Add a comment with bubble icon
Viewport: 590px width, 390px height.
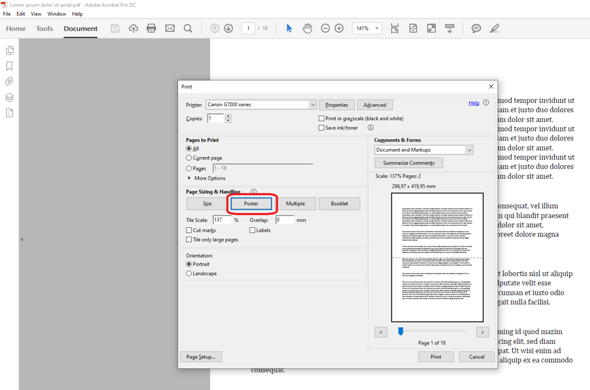[476, 28]
